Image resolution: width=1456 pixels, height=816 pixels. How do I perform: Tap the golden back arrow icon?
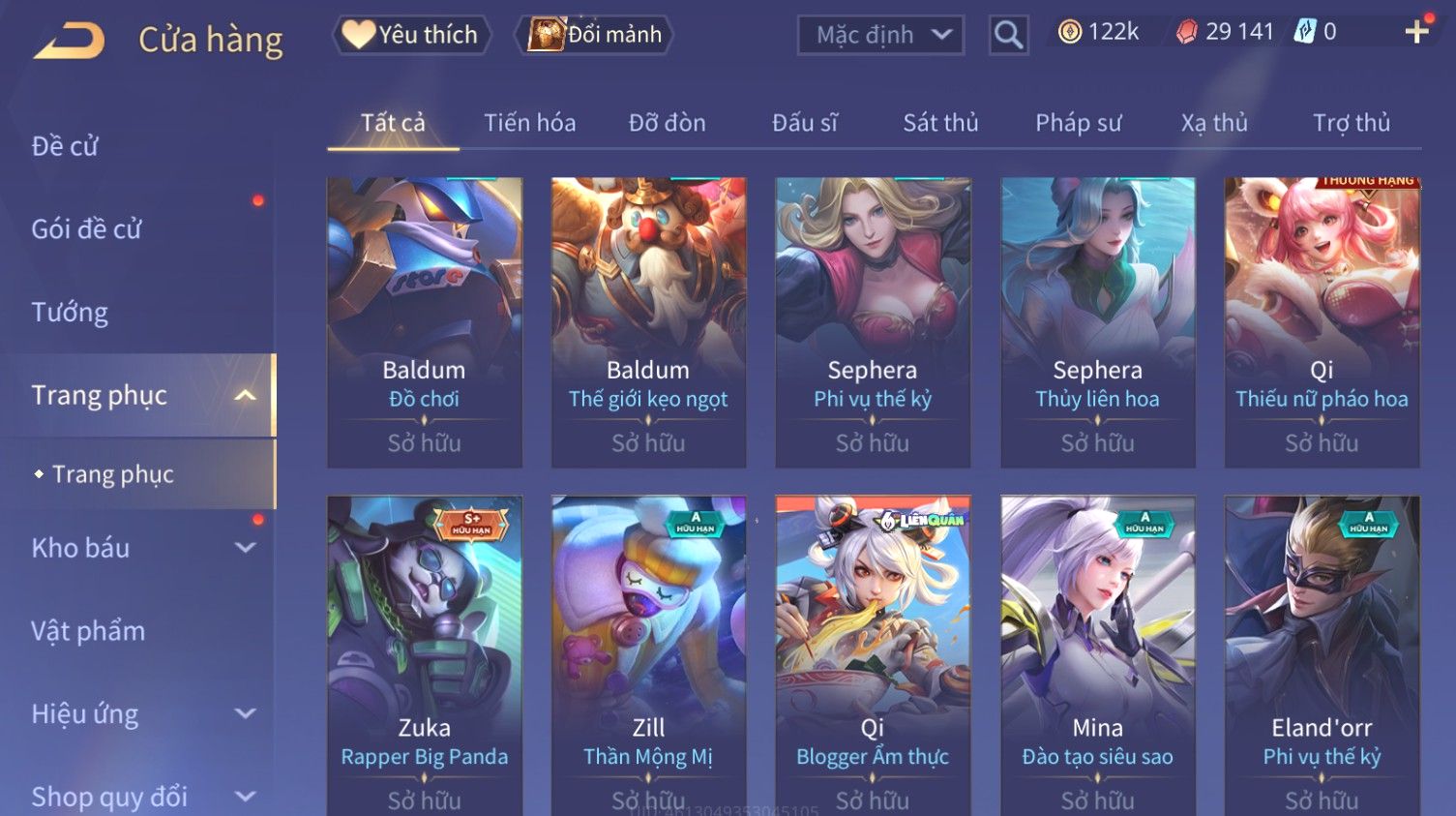click(70, 41)
